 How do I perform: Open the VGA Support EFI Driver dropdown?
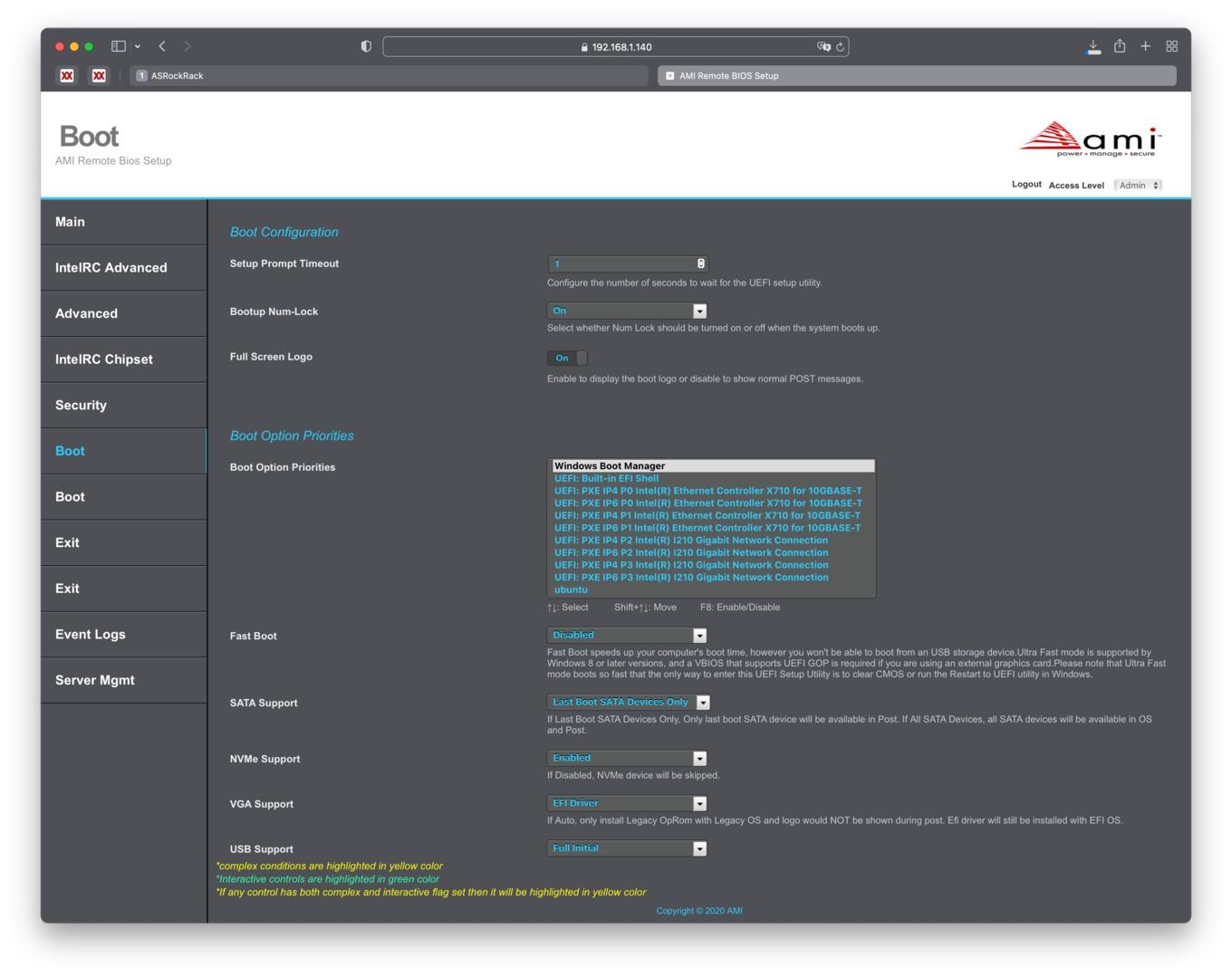click(627, 804)
